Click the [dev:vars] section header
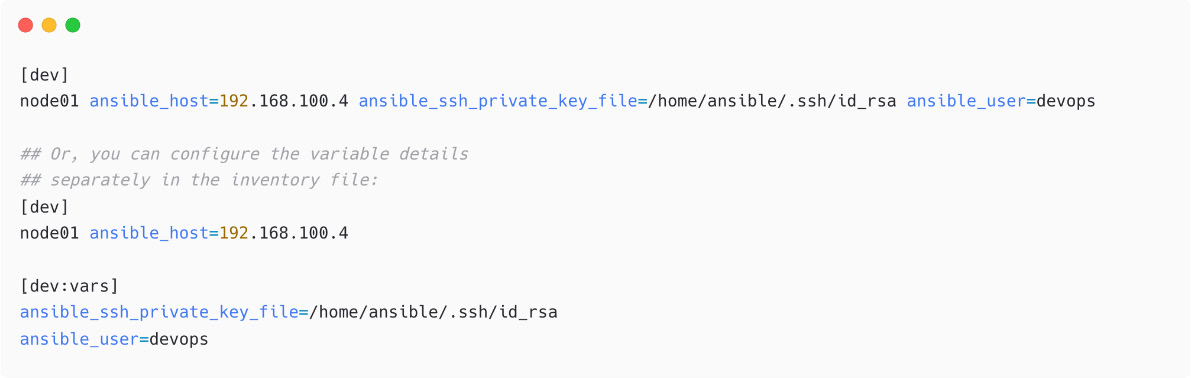Viewport: 1191px width, 378px height. (69, 286)
